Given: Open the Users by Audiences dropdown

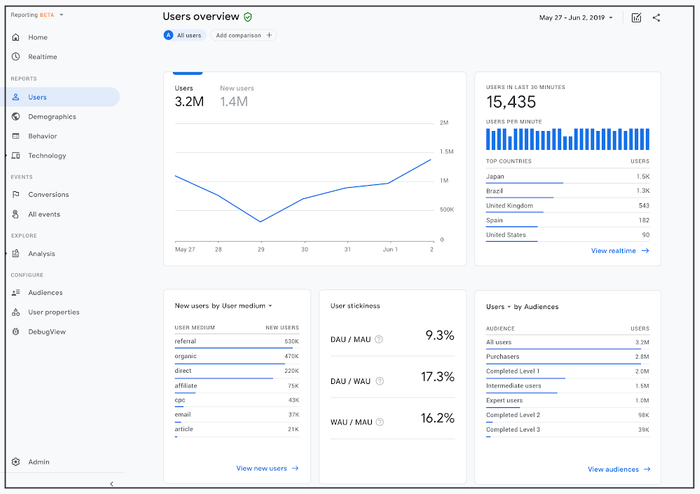Looking at the screenshot, I should [x=522, y=307].
